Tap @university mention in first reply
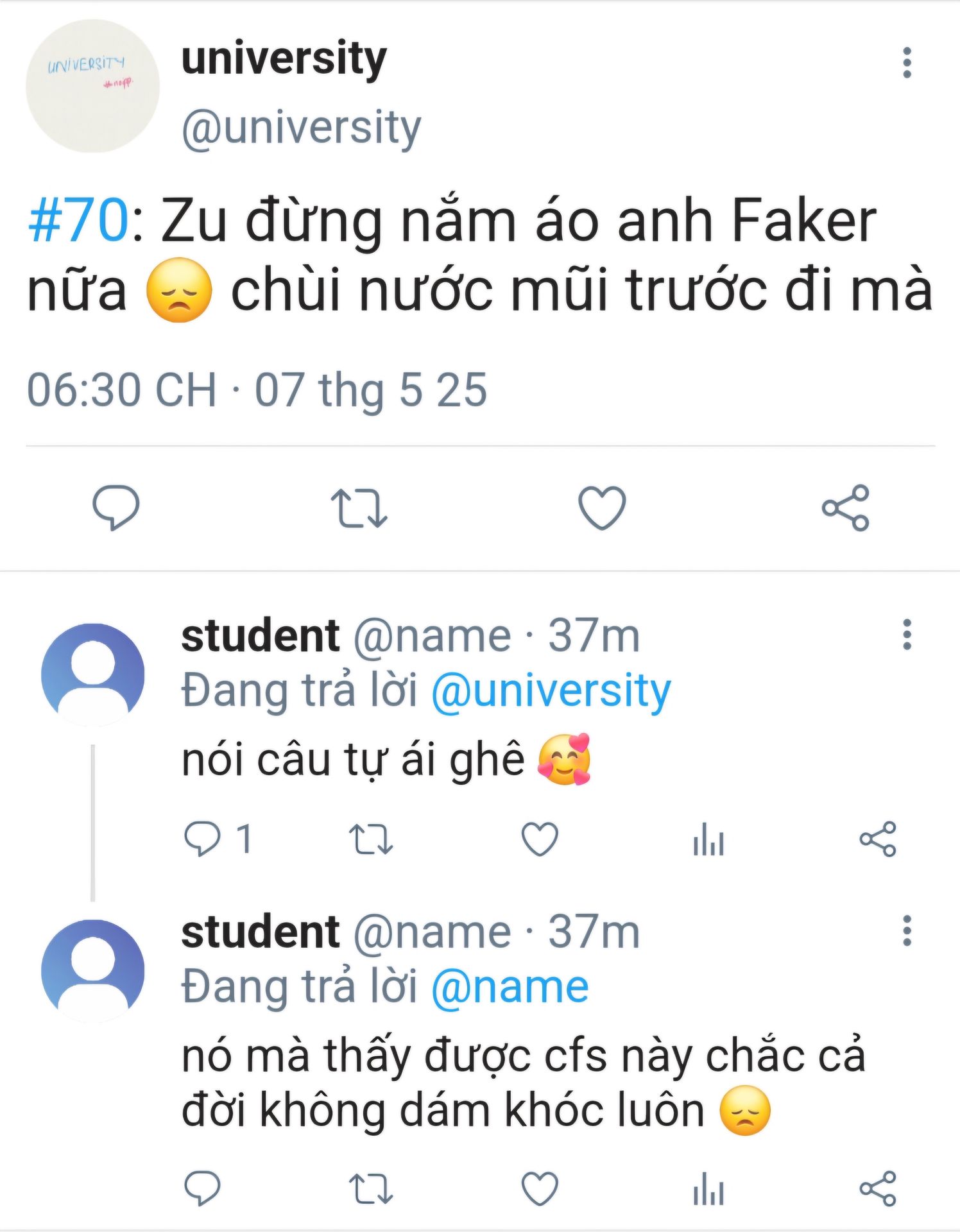Image resolution: width=960 pixels, height=1232 pixels. click(x=551, y=690)
